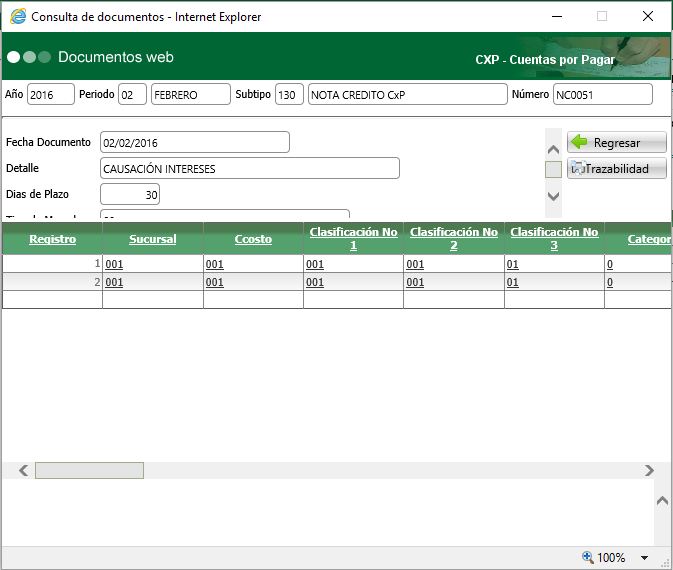Click the horizontal scrollbar thumb
673x570 pixels.
[x=89, y=470]
